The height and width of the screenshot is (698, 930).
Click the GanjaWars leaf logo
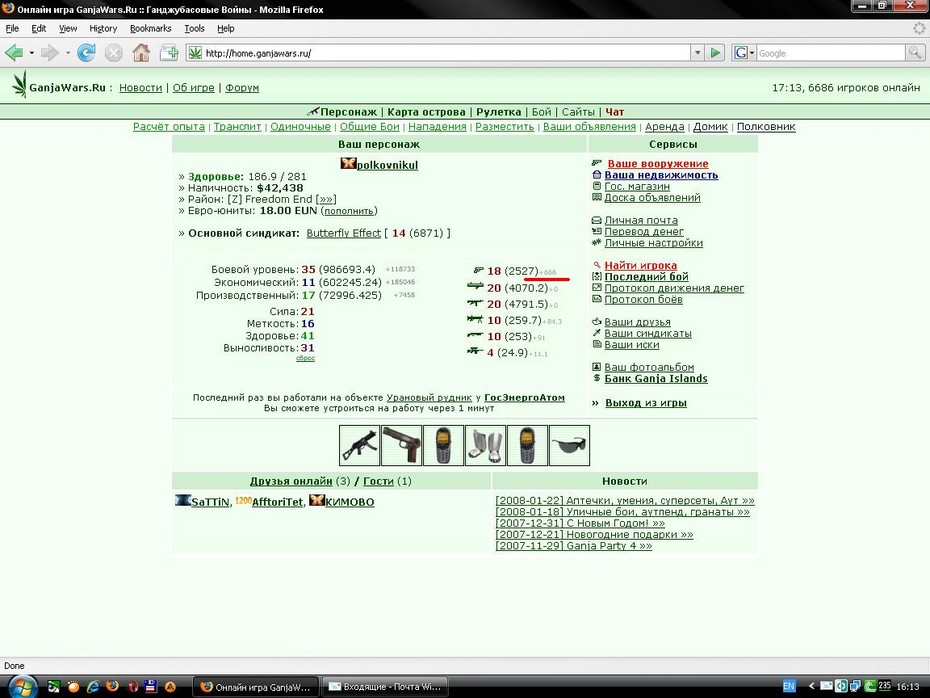(x=20, y=84)
